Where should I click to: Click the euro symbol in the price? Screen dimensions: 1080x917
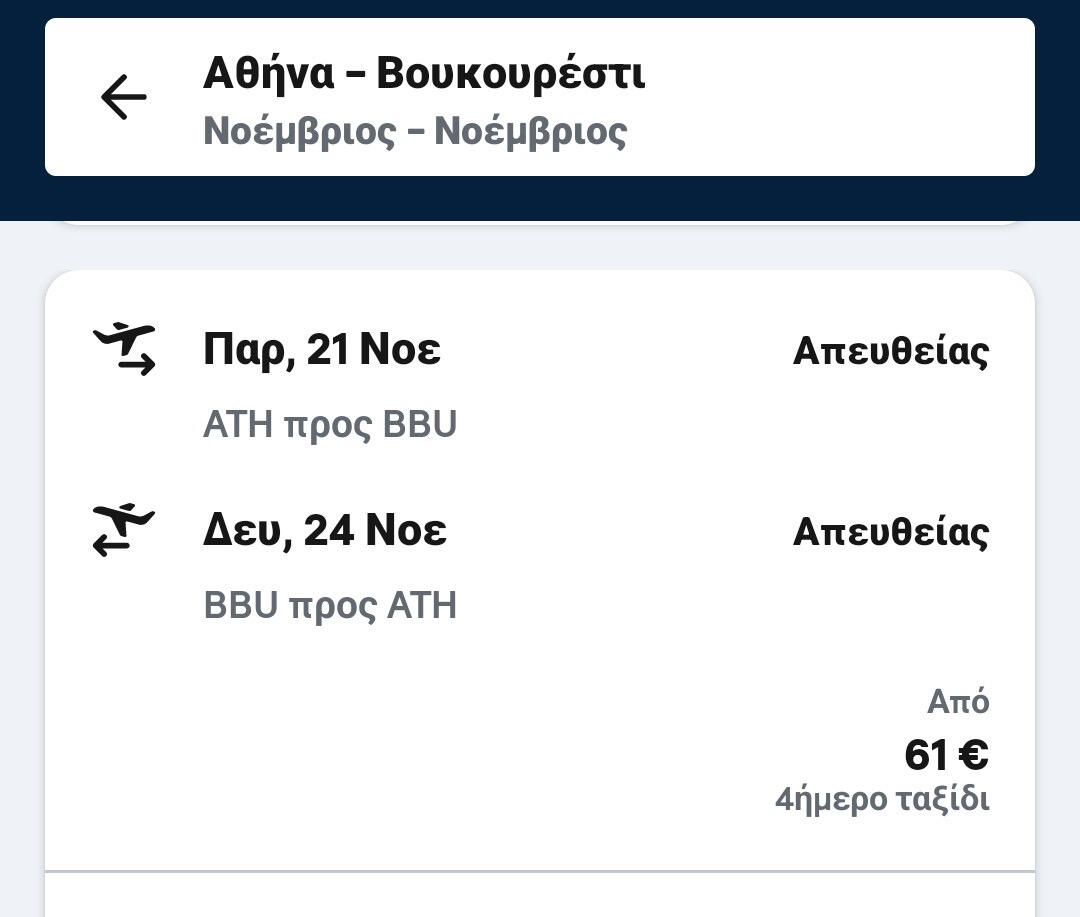click(x=972, y=755)
